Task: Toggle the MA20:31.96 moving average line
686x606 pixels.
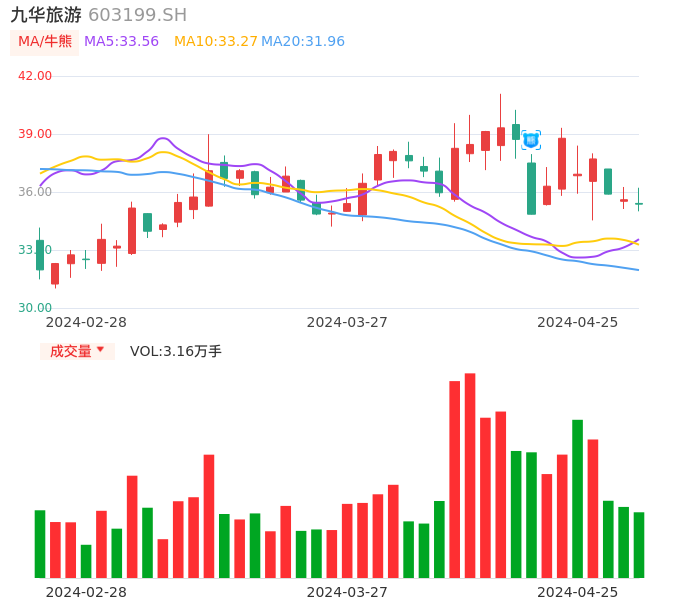Action: coord(303,42)
